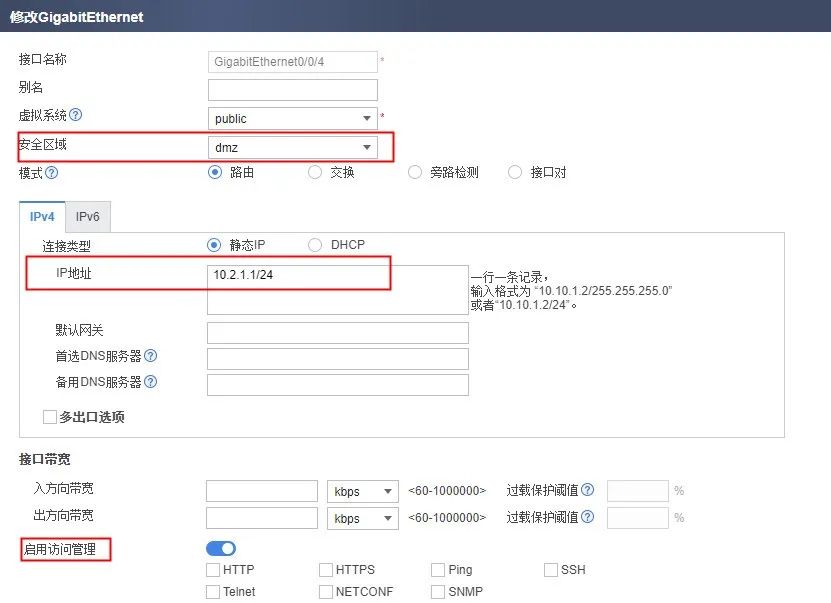Toggle the 启用访问管理 switch
This screenshot has height=603, width=831.
click(221, 548)
